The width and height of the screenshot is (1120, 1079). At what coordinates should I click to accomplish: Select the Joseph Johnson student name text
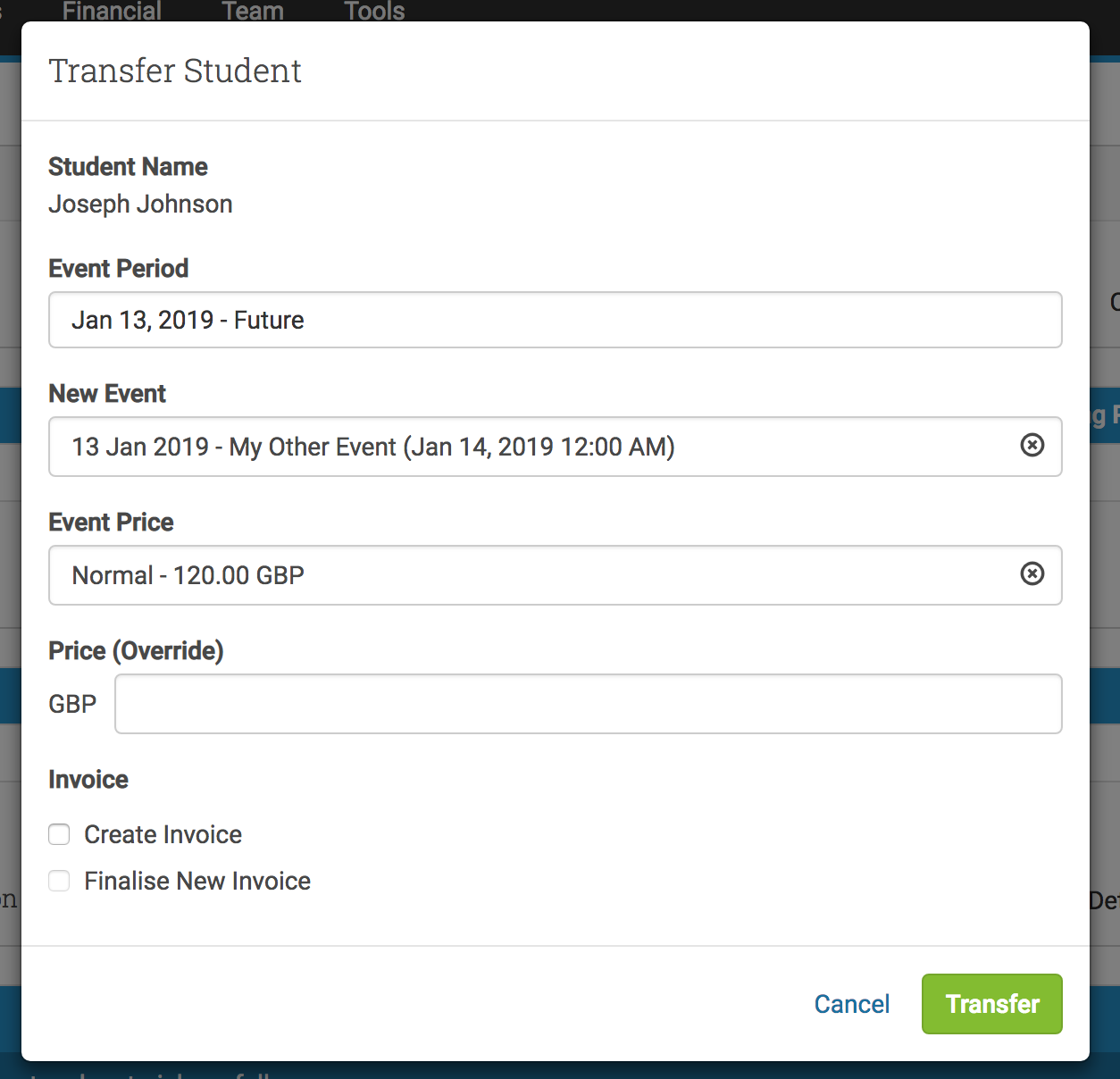[x=140, y=204]
